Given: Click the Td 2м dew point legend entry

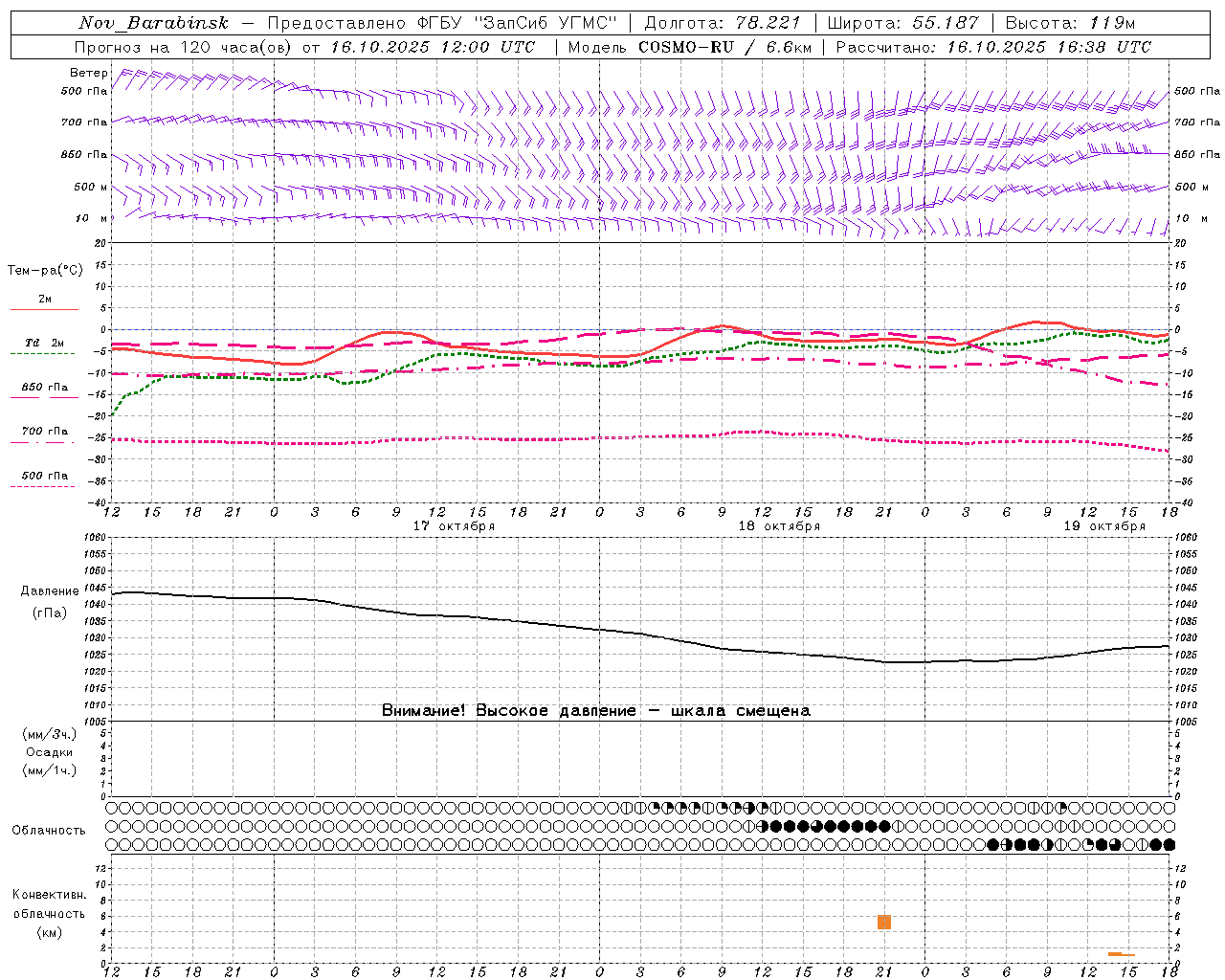Looking at the screenshot, I should (x=45, y=343).
